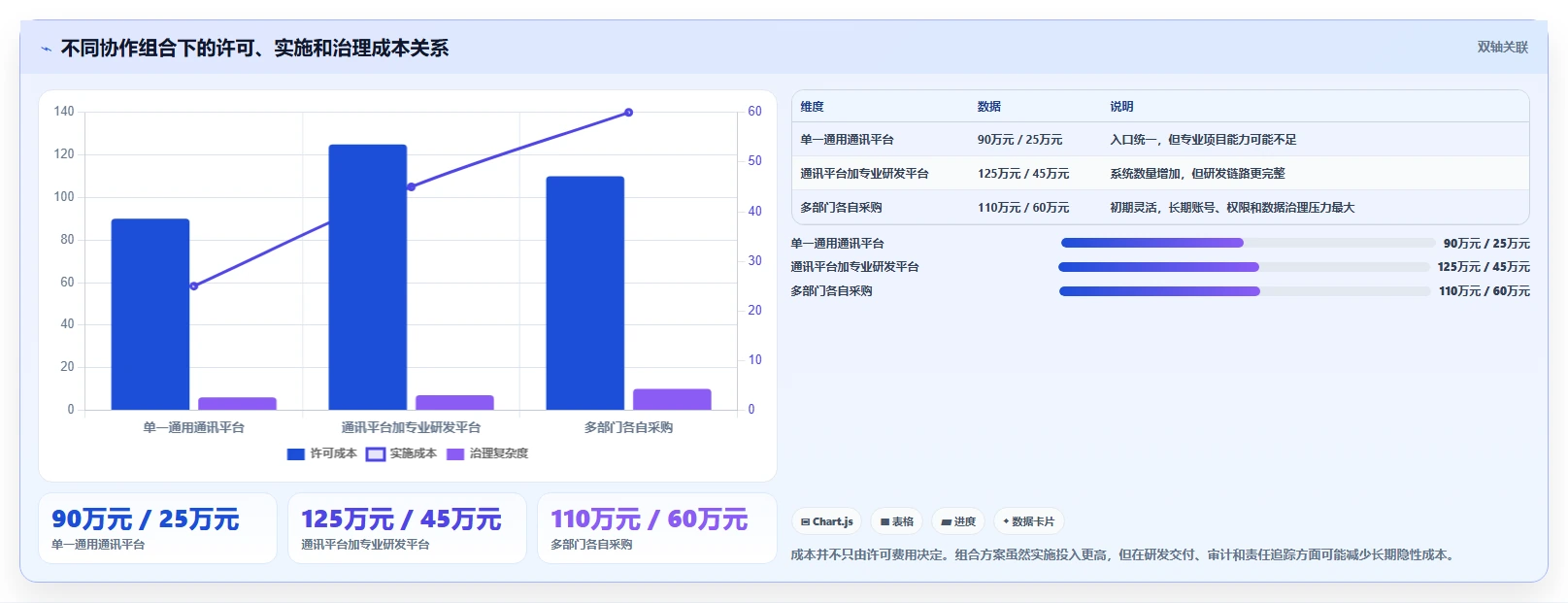Click the blue 许可成本 legend swatch
Viewport: 1568px width, 603px height.
pos(296,453)
